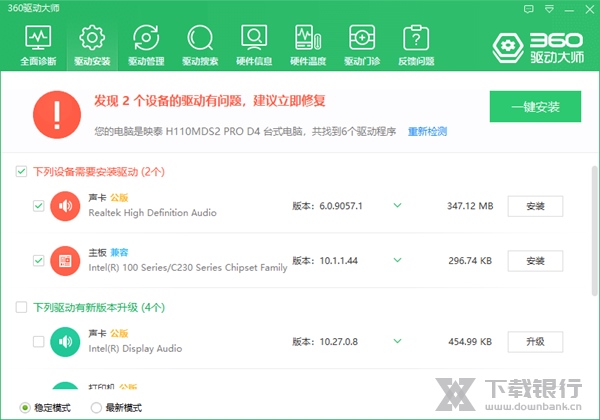Switch to the 驱动安装 tab

point(92,45)
